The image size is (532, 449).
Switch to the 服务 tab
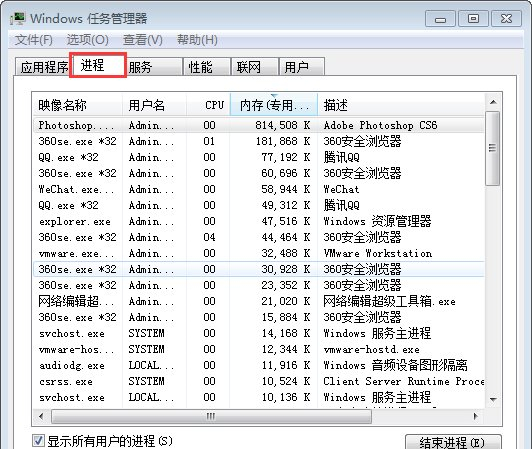coord(154,67)
